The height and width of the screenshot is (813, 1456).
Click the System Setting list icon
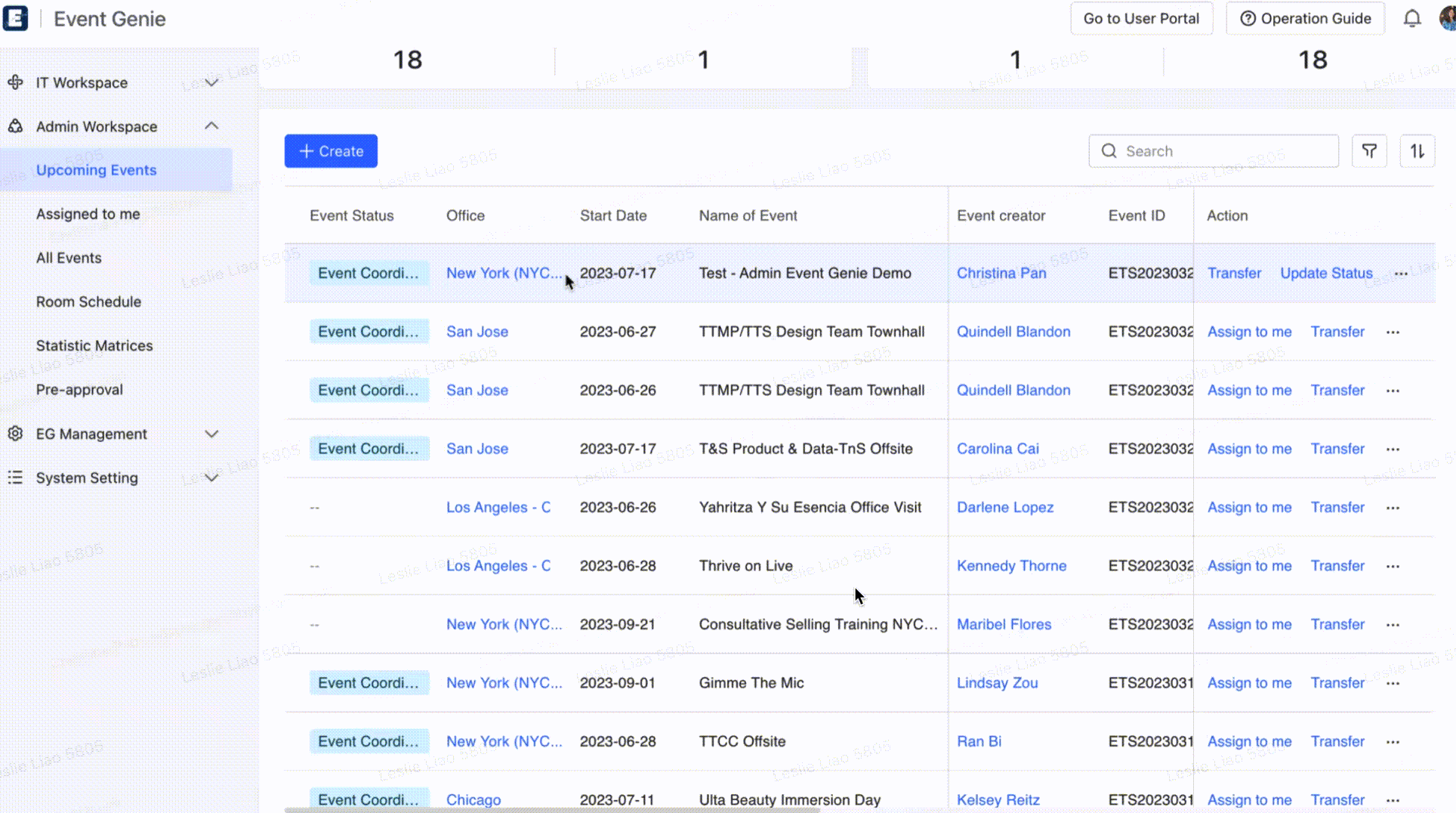(15, 478)
